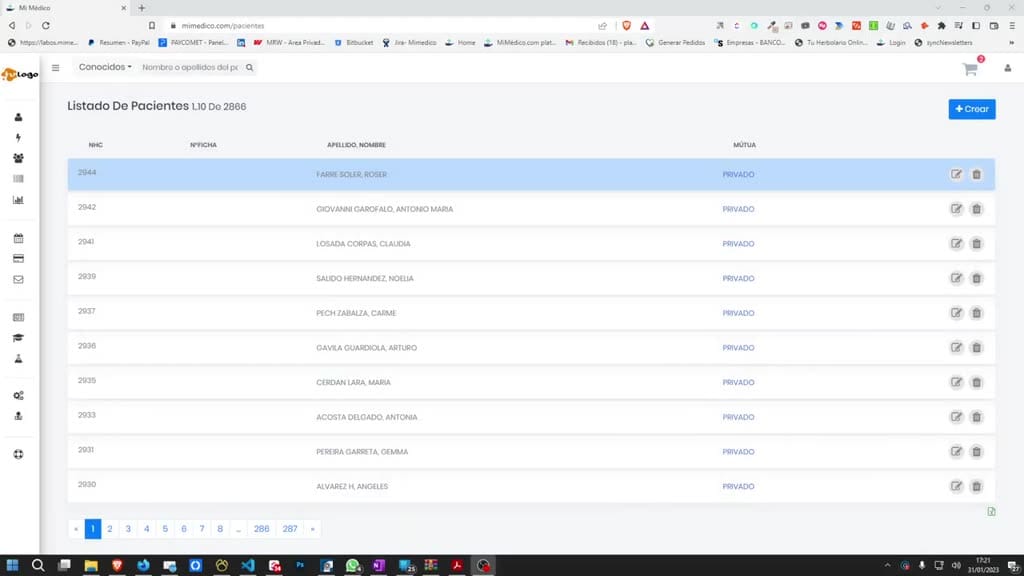The image size is (1024, 576).
Task: Jump to last page 287
Action: coord(290,528)
